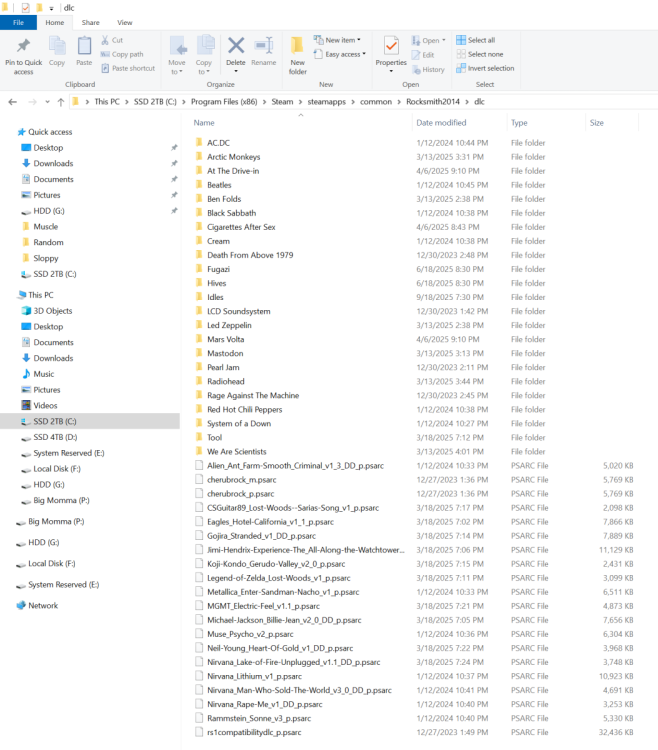Click Program Files (x86) breadcrumb
Viewport: 658px width, 750px height.
pyautogui.click(x=224, y=102)
